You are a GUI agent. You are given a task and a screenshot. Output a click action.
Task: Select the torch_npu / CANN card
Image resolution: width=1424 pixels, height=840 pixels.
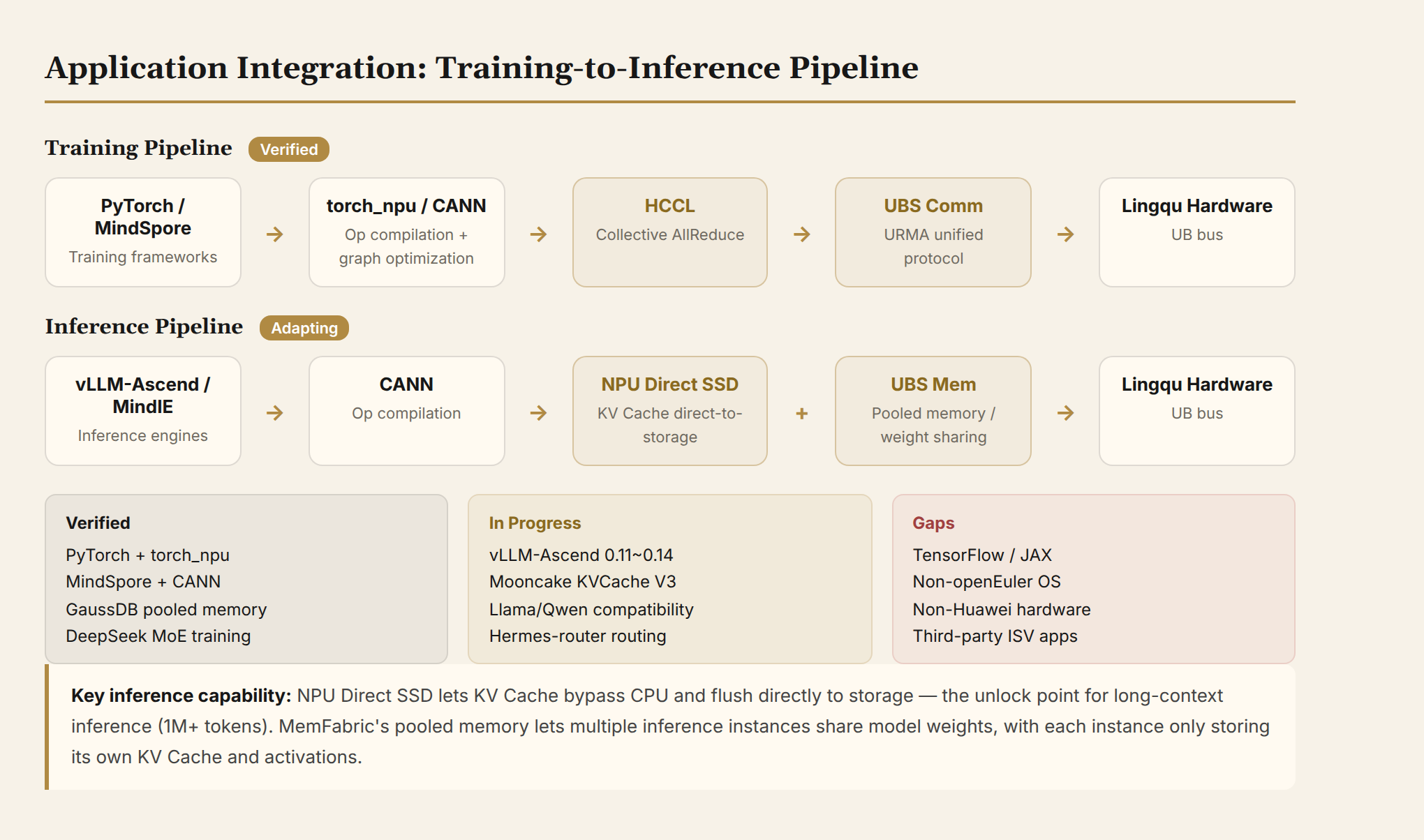(406, 232)
